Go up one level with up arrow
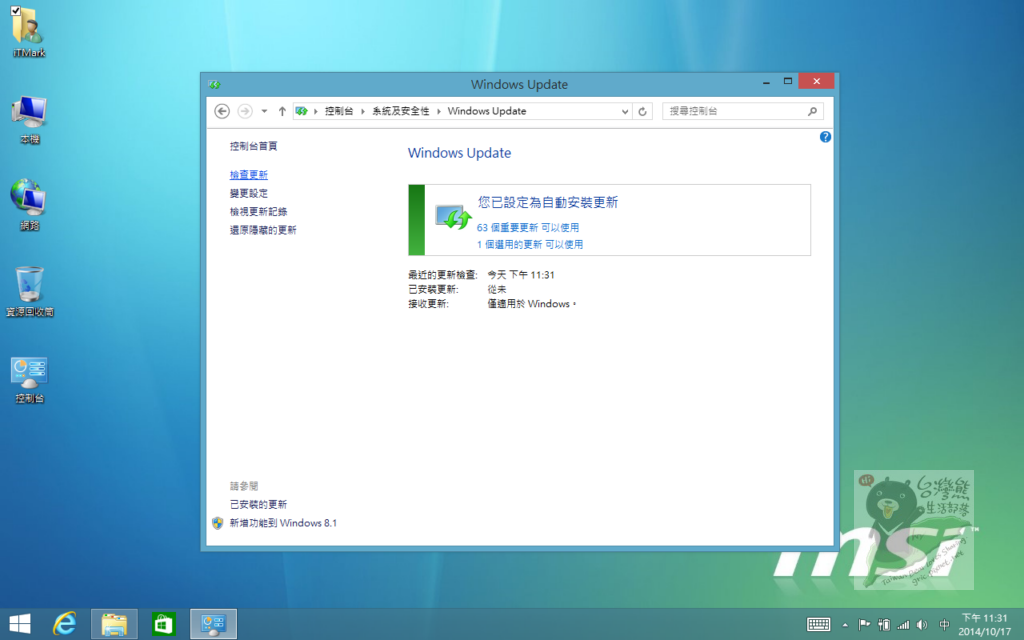This screenshot has width=1024, height=640. pyautogui.click(x=282, y=111)
